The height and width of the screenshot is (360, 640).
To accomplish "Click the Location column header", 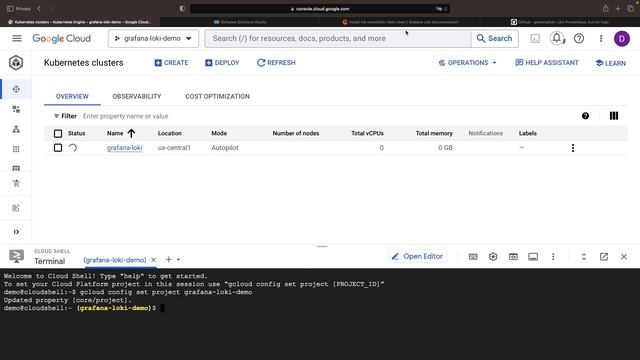I will (x=169, y=133).
